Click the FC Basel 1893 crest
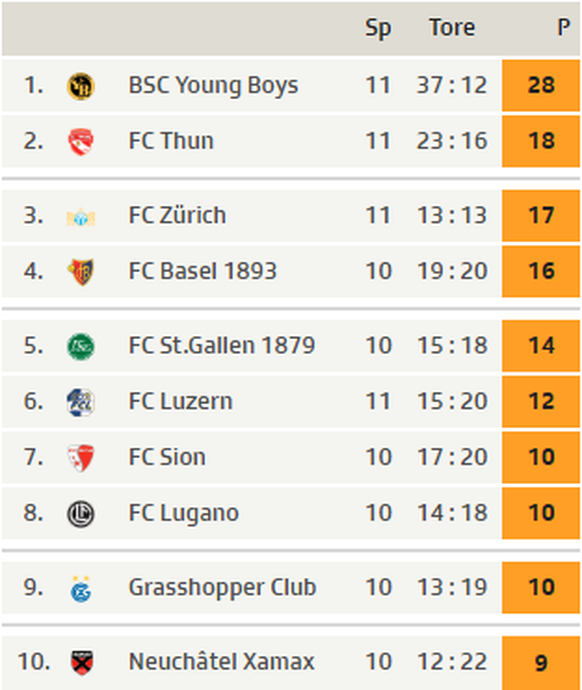 (81, 272)
